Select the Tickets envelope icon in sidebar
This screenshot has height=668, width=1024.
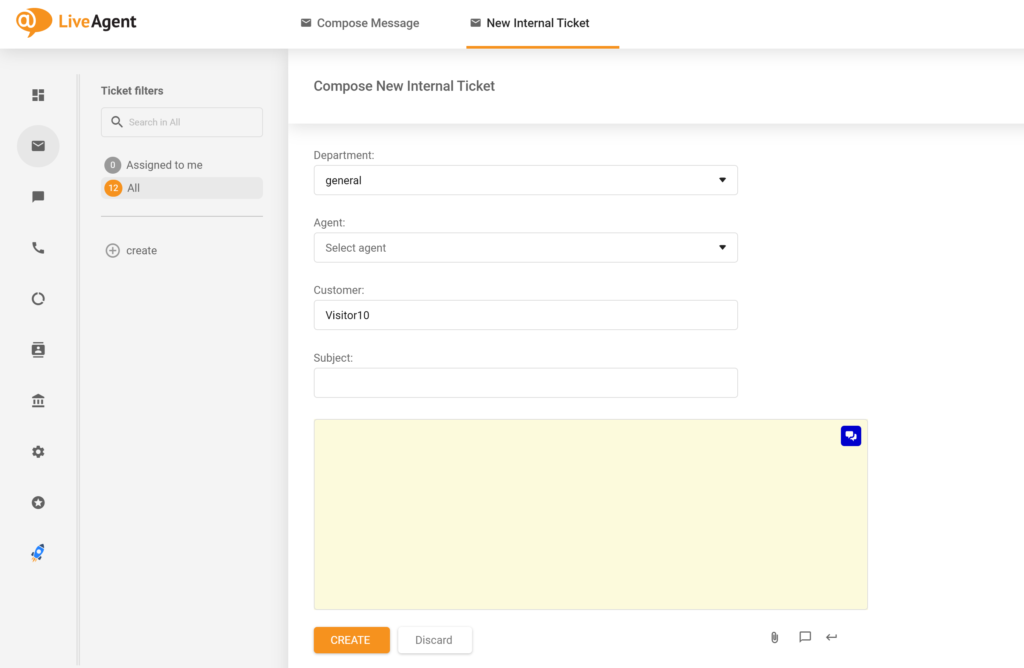click(x=38, y=146)
